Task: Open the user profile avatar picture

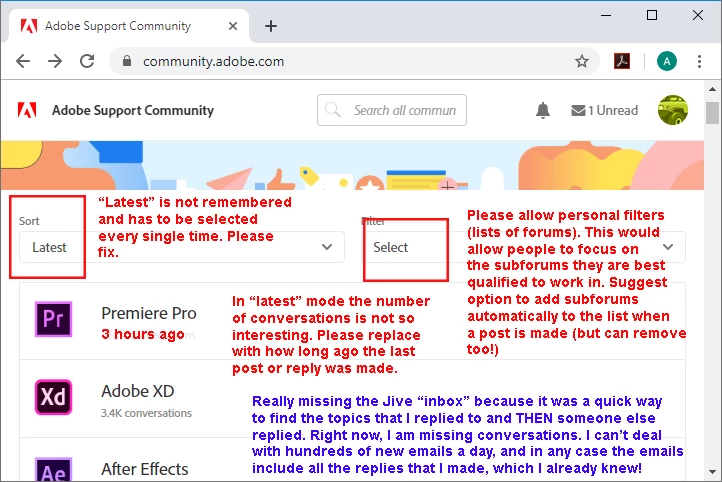Action: coord(672,110)
